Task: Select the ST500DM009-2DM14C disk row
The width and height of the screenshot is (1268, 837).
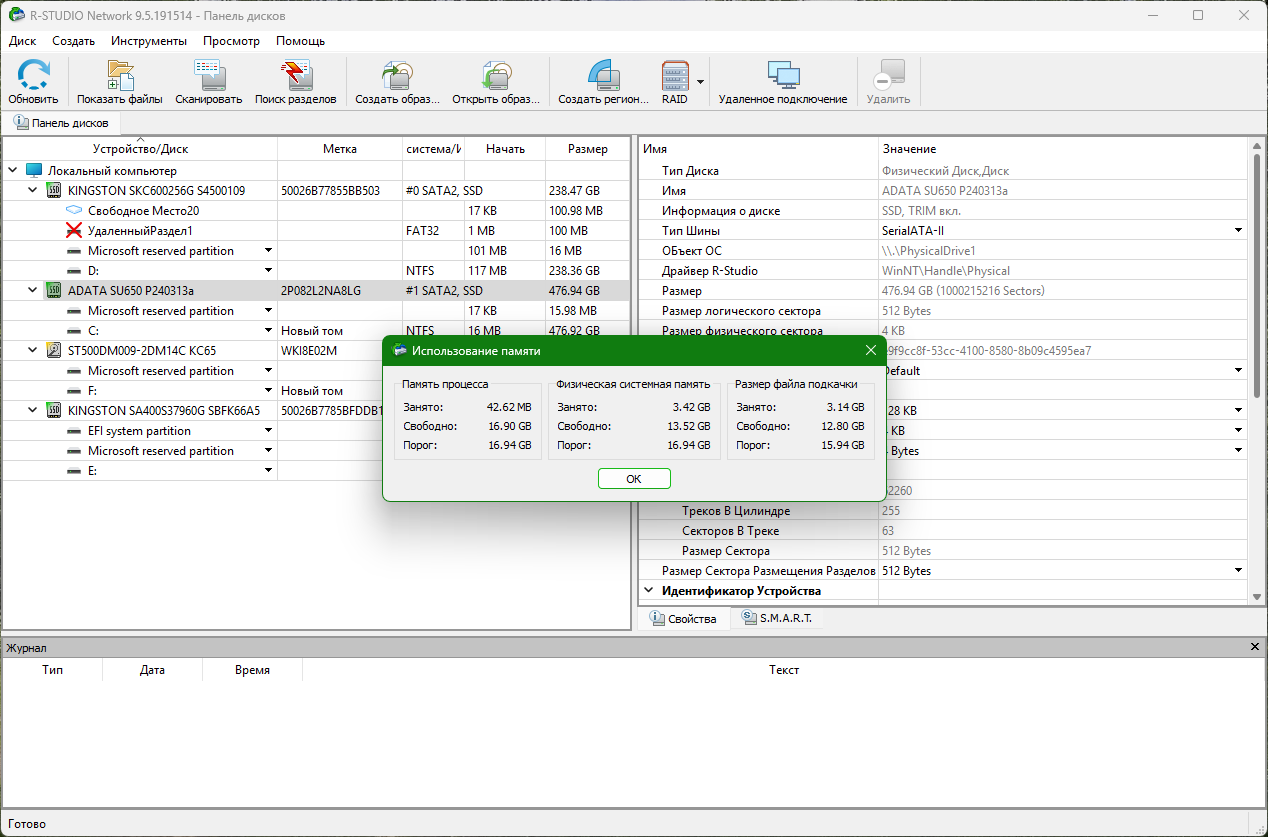Action: [141, 351]
